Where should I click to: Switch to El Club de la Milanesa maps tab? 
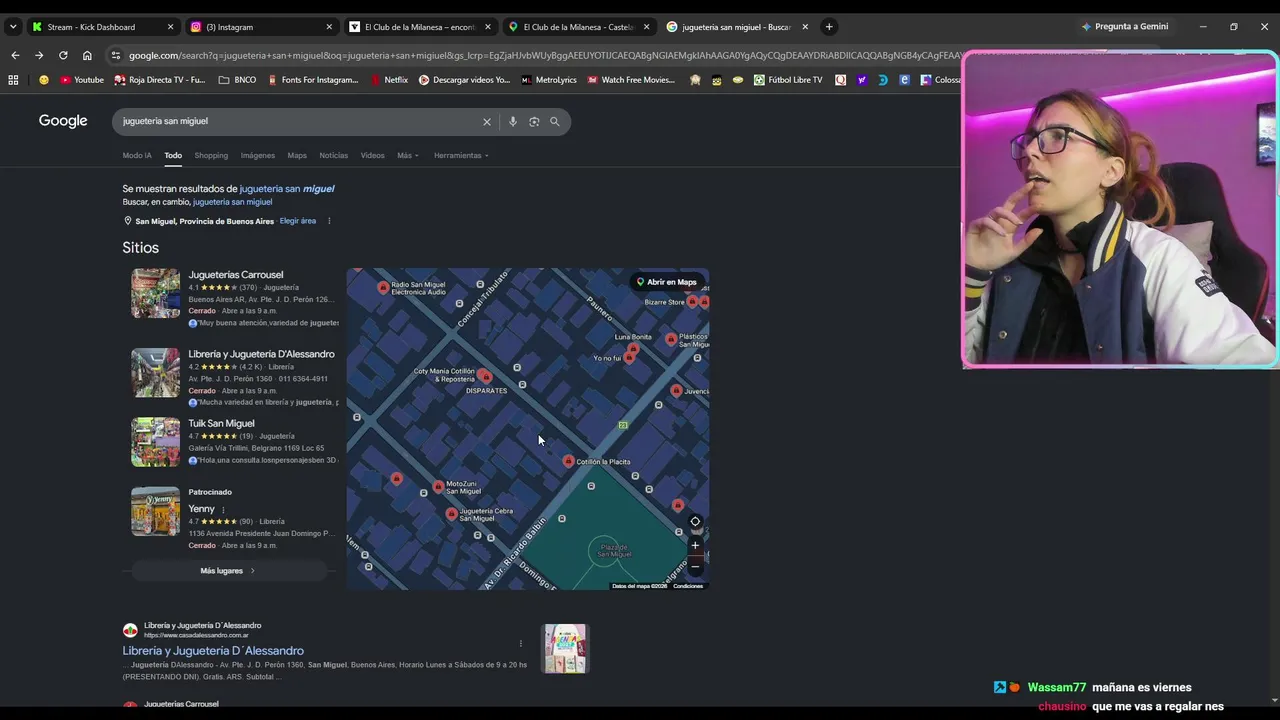pyautogui.click(x=580, y=27)
